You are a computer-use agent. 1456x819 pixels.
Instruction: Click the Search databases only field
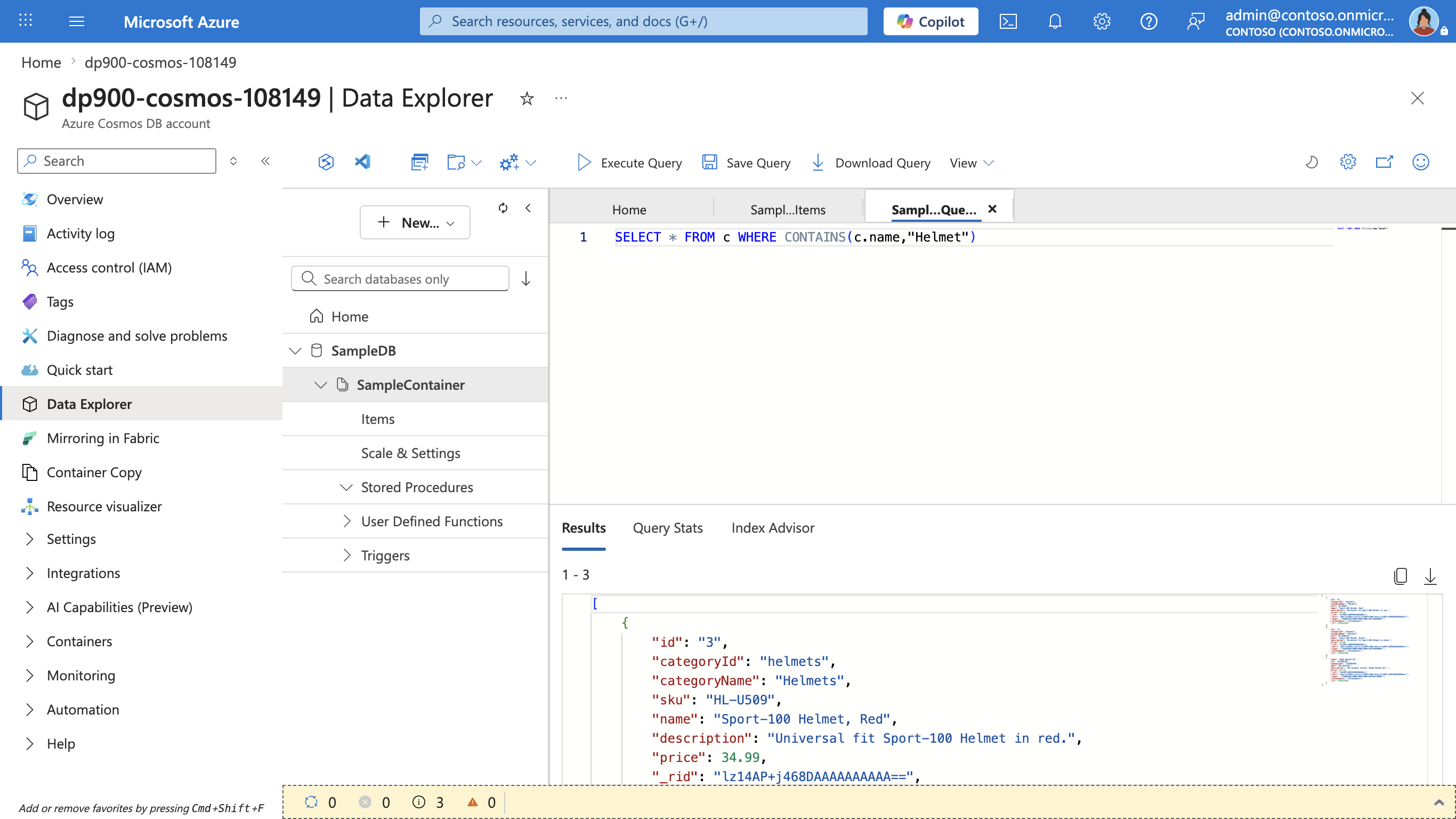coord(400,279)
